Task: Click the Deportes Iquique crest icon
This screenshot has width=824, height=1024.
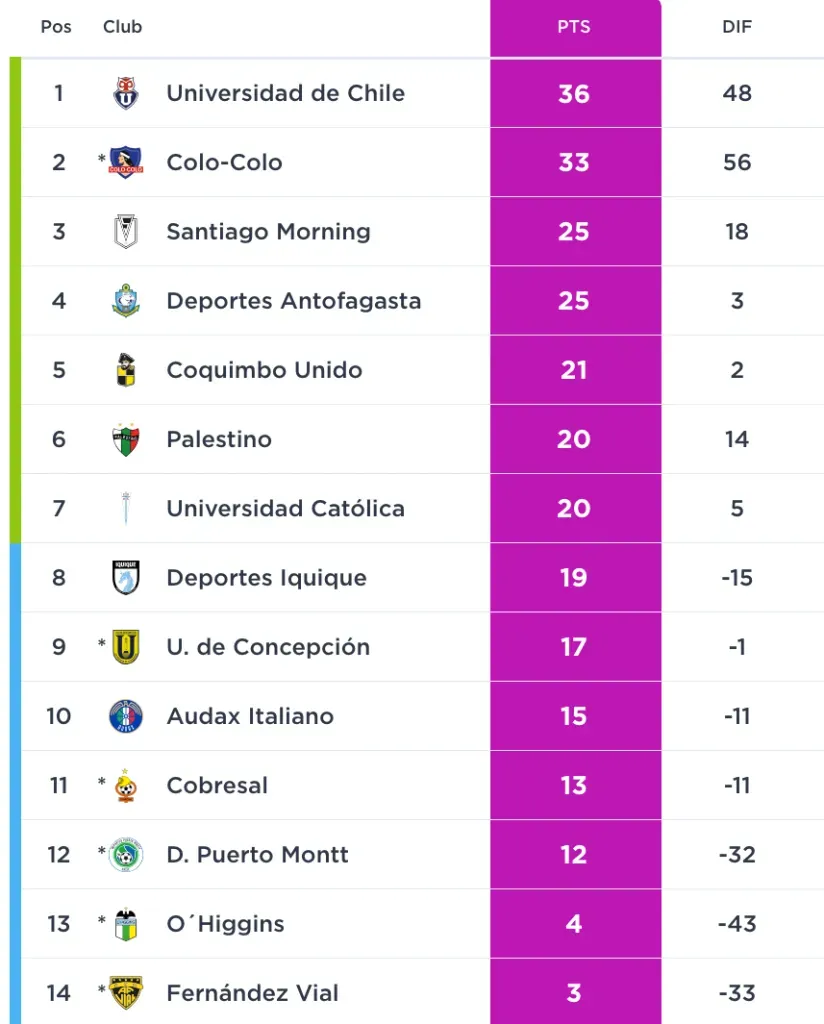Action: click(x=126, y=578)
